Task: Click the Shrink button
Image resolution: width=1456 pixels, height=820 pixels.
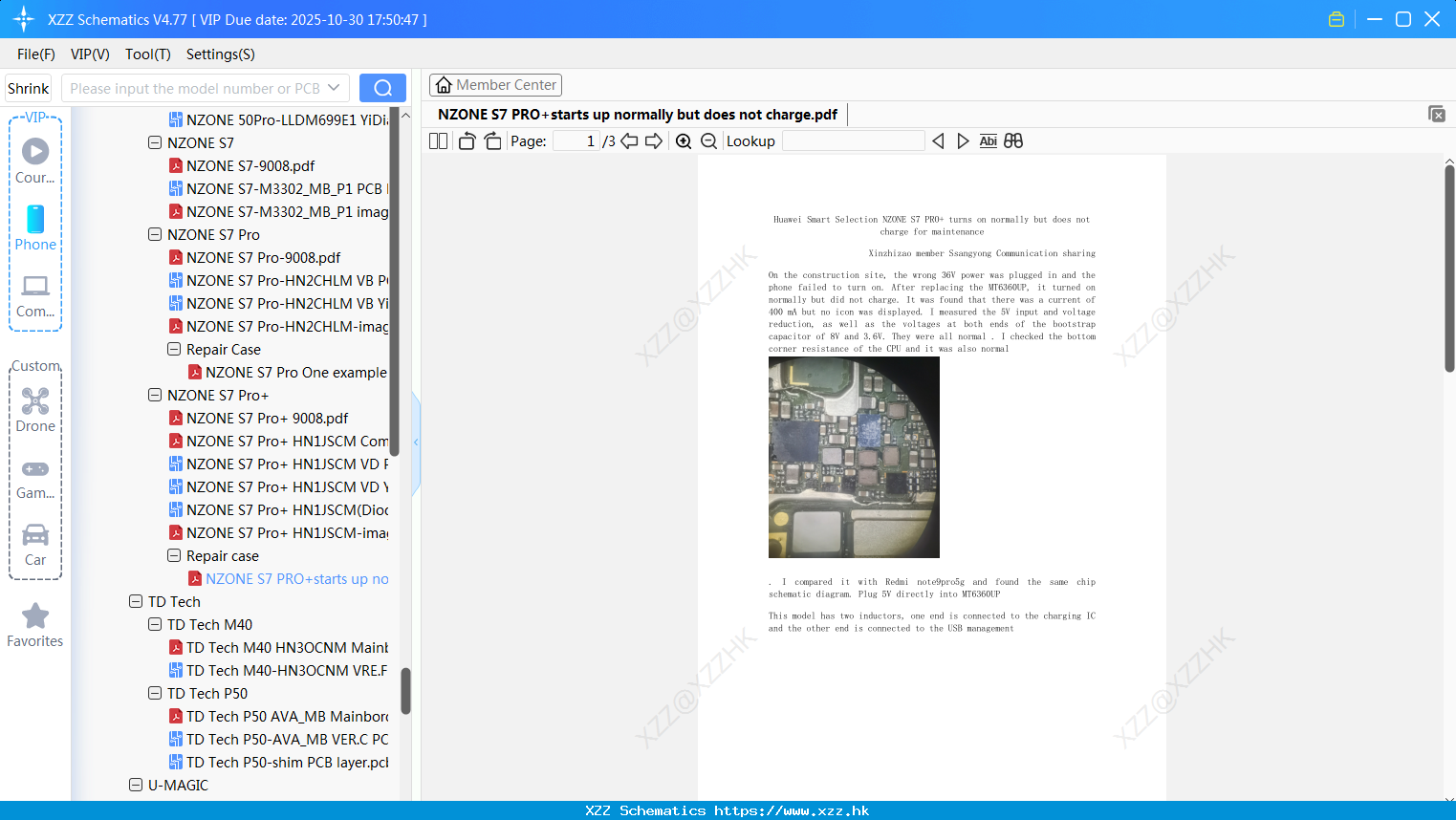Action: tap(29, 88)
